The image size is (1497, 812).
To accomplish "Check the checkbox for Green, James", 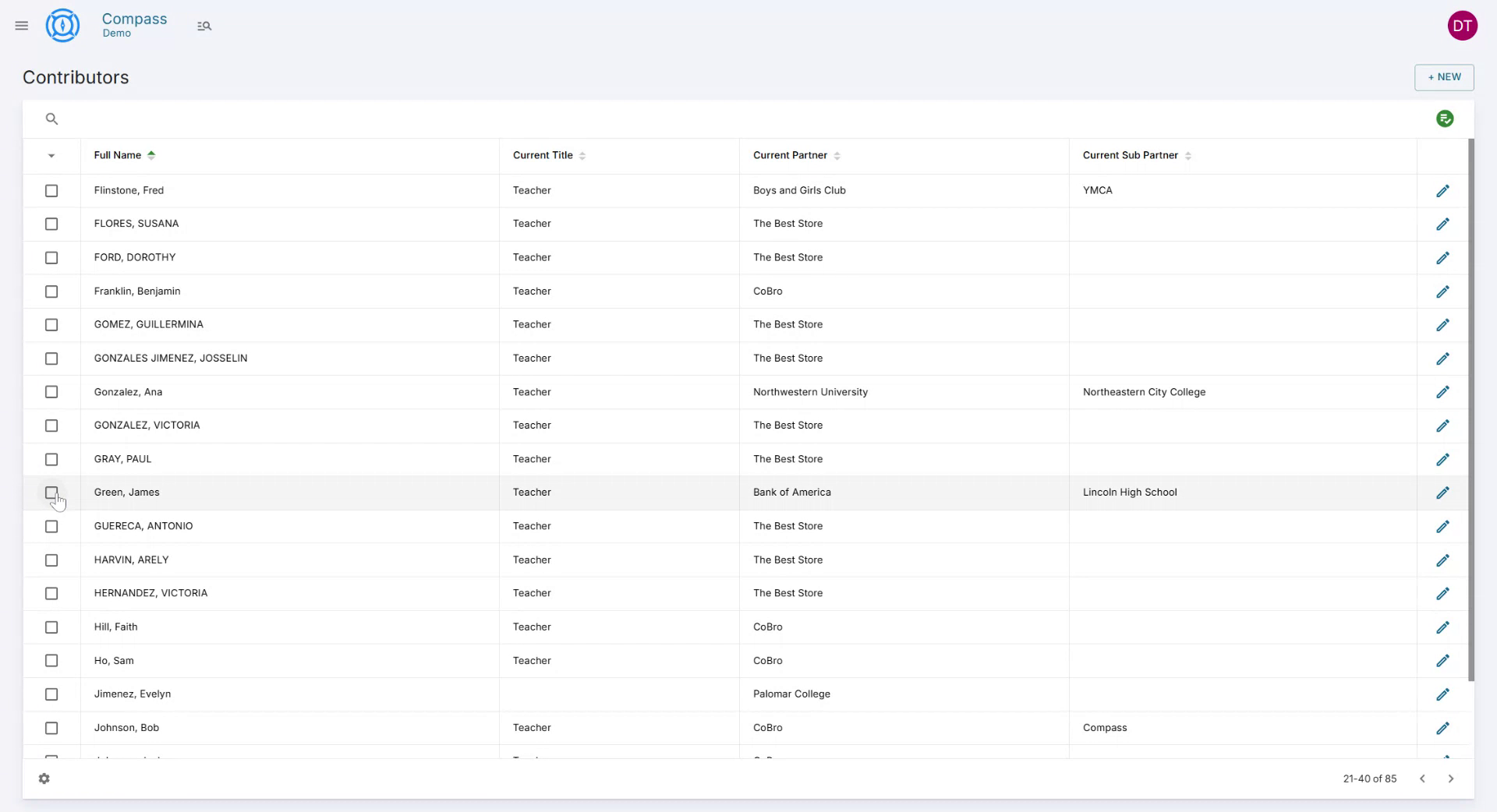I will tap(51, 492).
